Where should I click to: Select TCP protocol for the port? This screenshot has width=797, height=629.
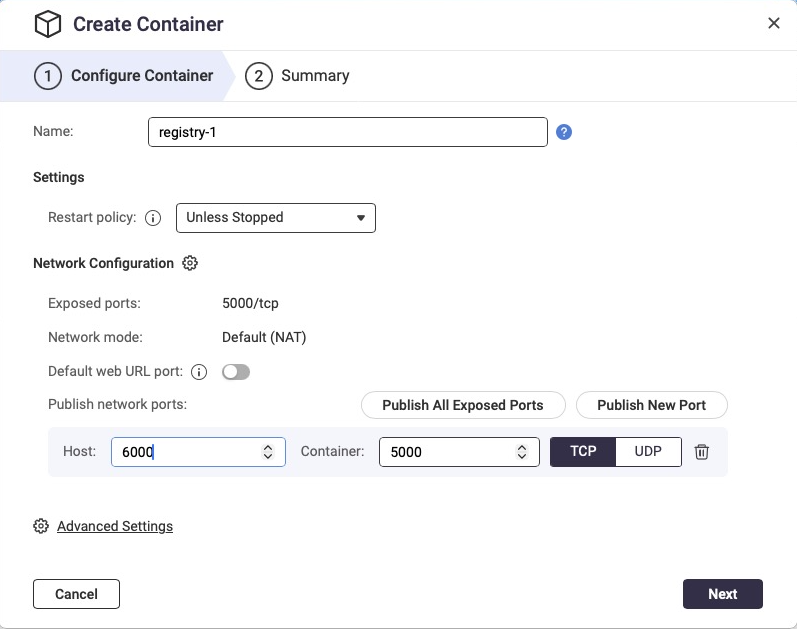coord(583,452)
